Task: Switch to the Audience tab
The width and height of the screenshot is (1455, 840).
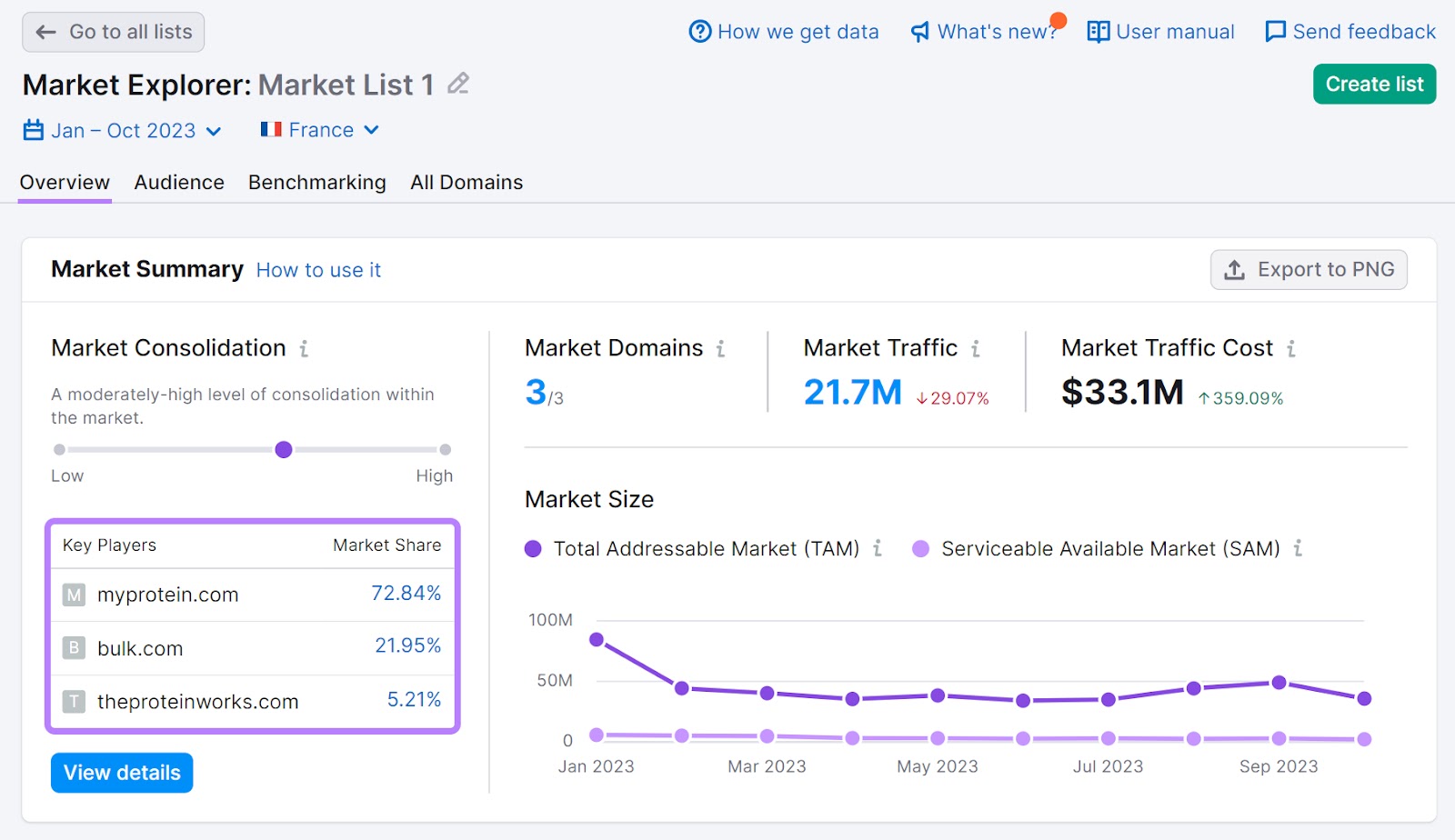Action: click(178, 182)
